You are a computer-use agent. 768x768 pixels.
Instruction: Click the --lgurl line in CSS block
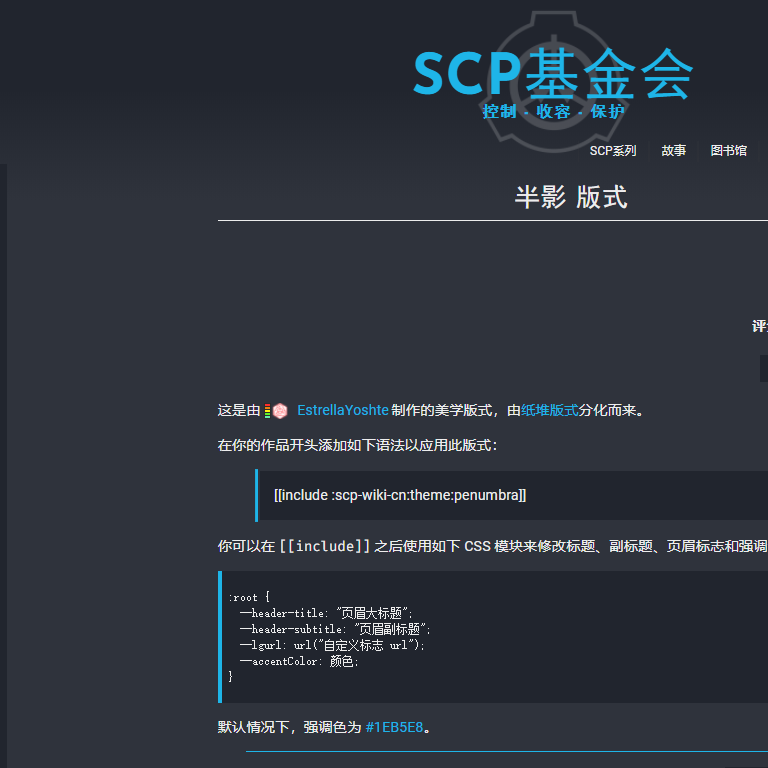tap(332, 645)
